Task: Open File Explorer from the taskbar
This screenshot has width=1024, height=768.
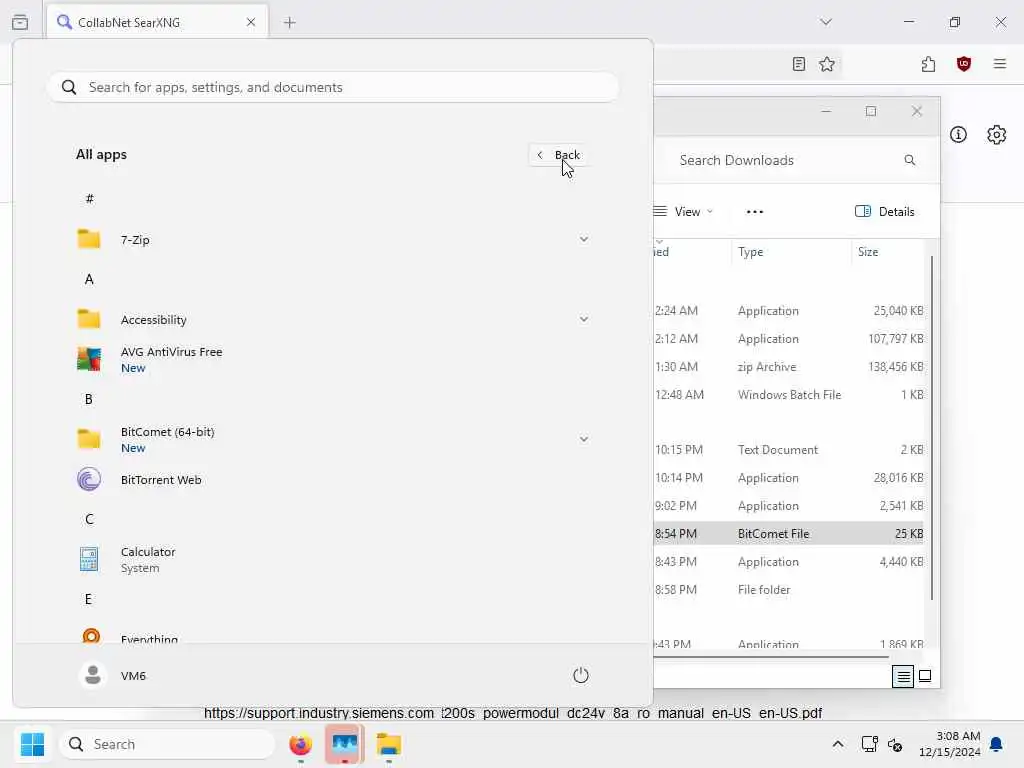Action: (389, 744)
